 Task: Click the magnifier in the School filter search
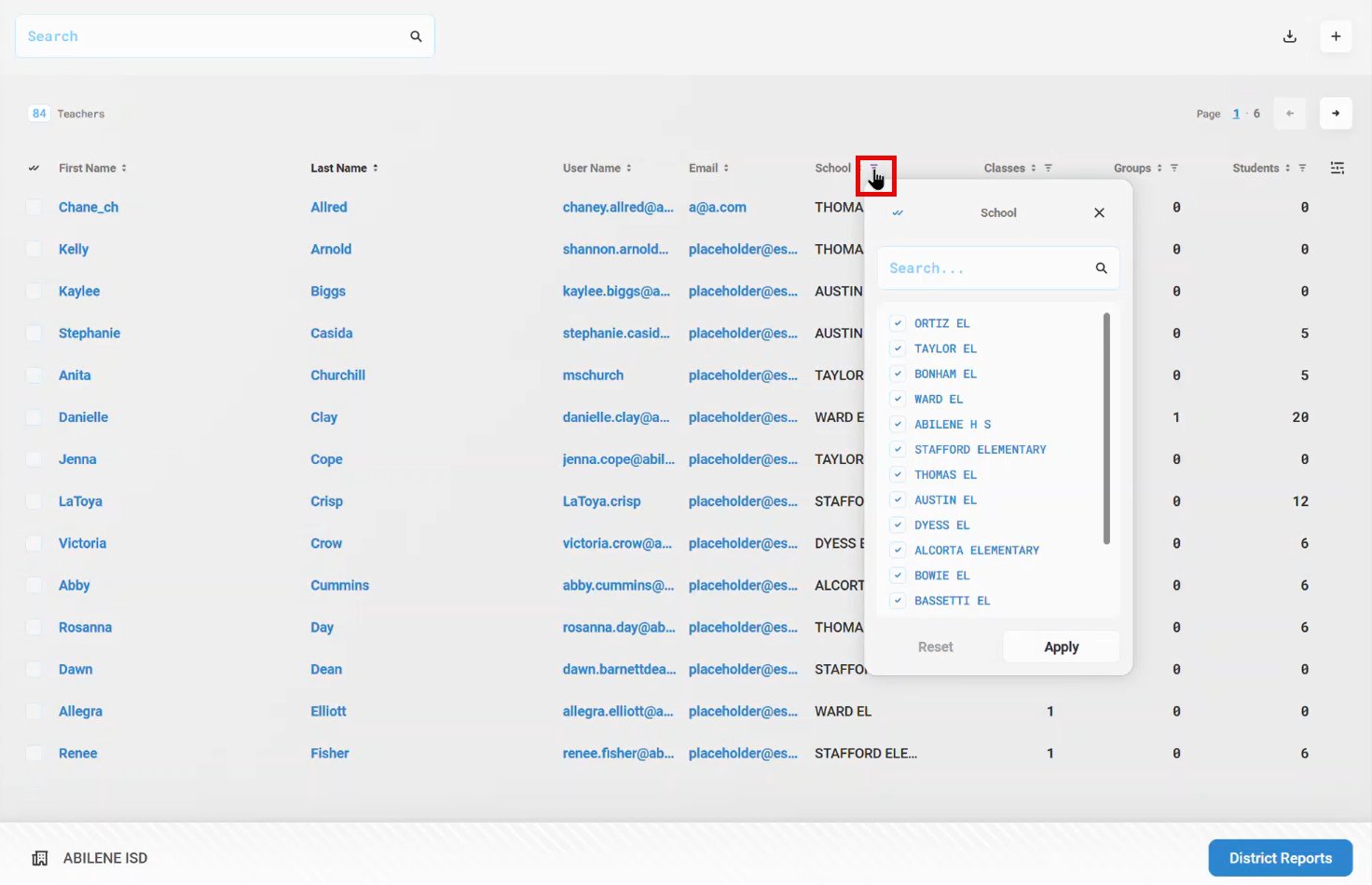click(x=1102, y=268)
